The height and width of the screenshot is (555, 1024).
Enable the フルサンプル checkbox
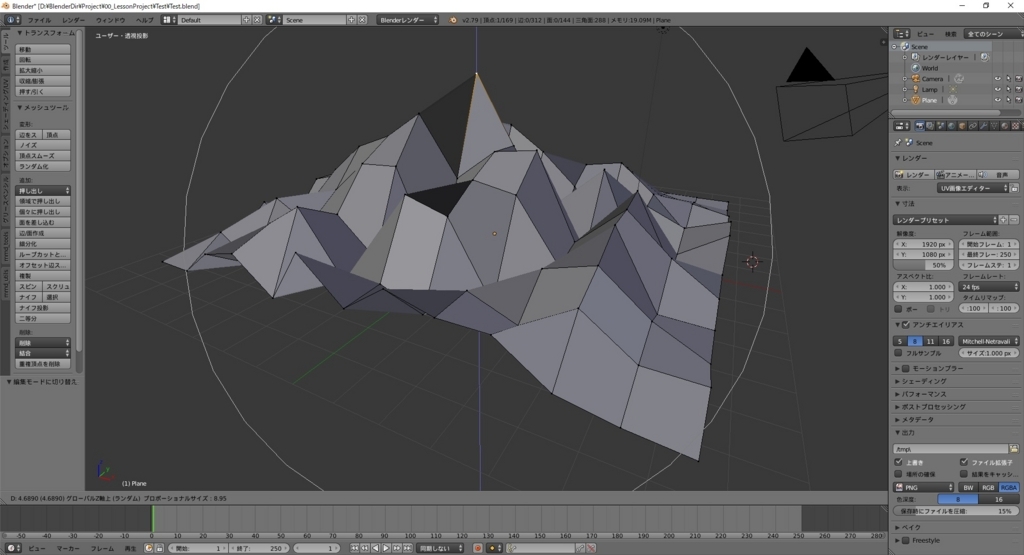(898, 353)
